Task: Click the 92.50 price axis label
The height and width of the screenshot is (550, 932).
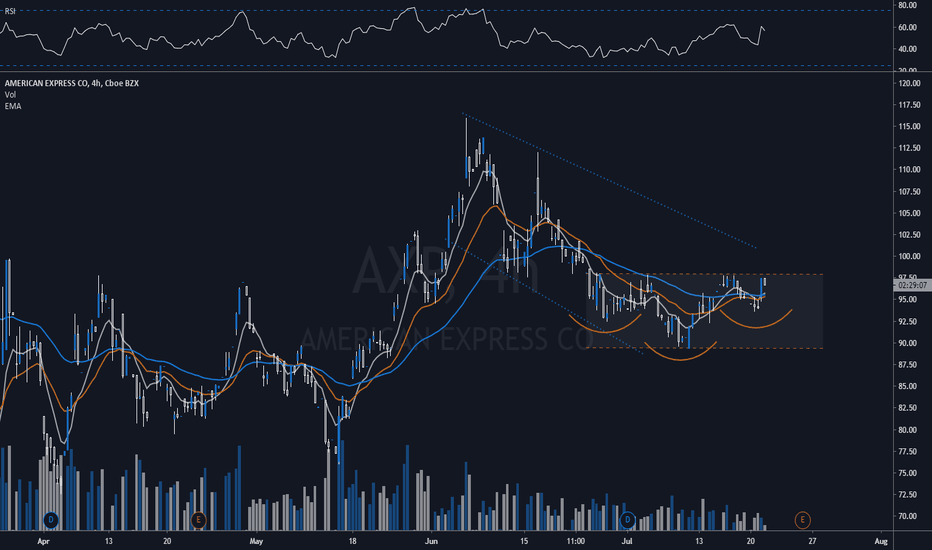Action: click(909, 321)
